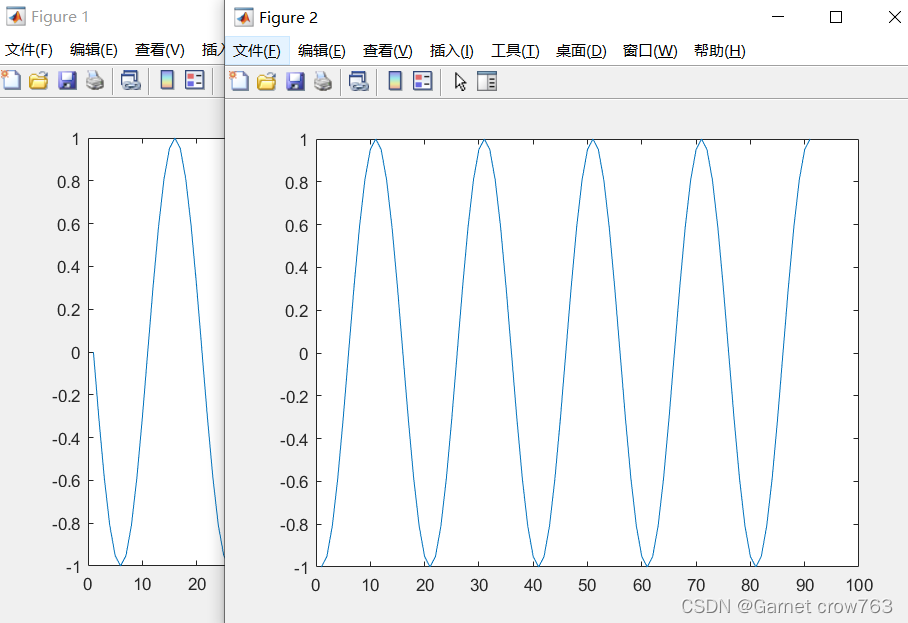Save figure icon in Figure 2 toolbar

tap(295, 81)
